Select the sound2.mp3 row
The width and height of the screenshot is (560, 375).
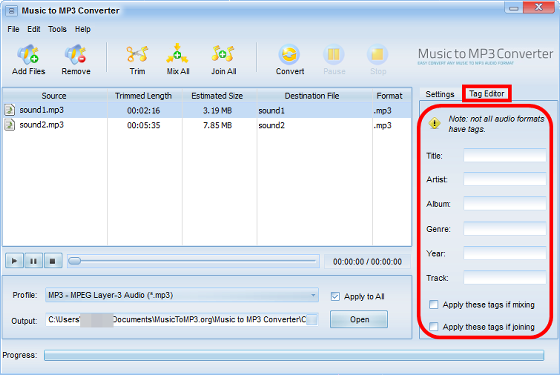[207, 125]
